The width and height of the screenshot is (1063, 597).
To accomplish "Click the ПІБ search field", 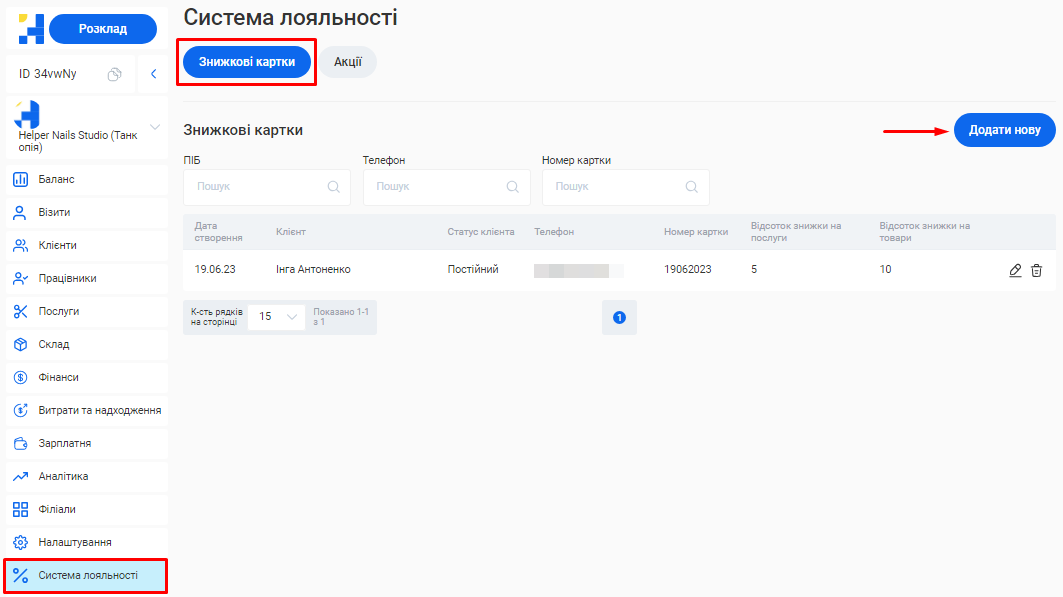I will (x=266, y=187).
